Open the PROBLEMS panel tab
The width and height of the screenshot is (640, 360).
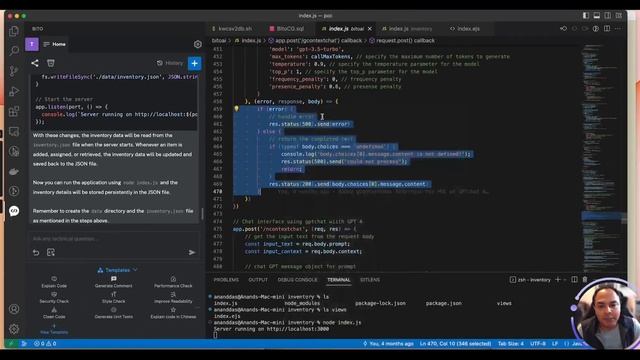[226, 280]
